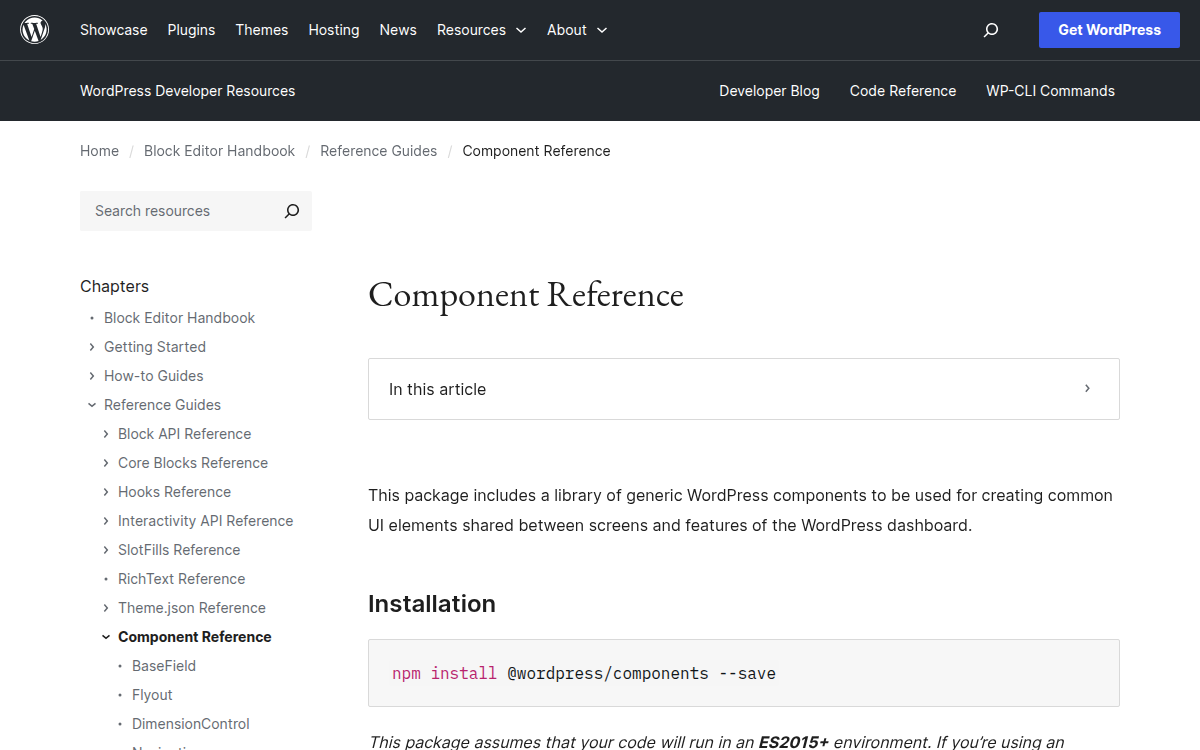
Task: Open RichText Reference link
Action: (x=181, y=579)
